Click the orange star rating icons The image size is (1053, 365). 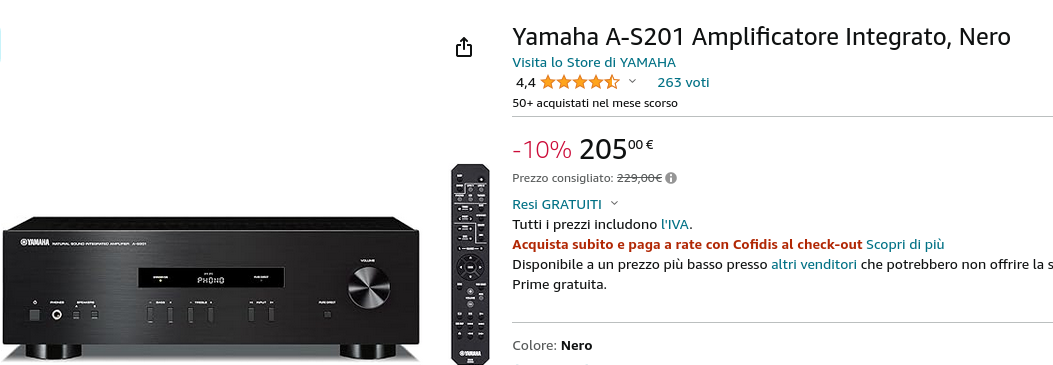point(580,83)
